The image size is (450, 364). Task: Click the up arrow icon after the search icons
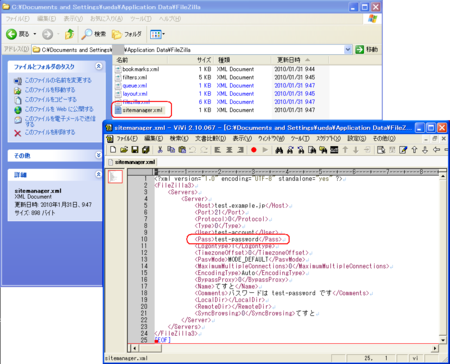345,150
